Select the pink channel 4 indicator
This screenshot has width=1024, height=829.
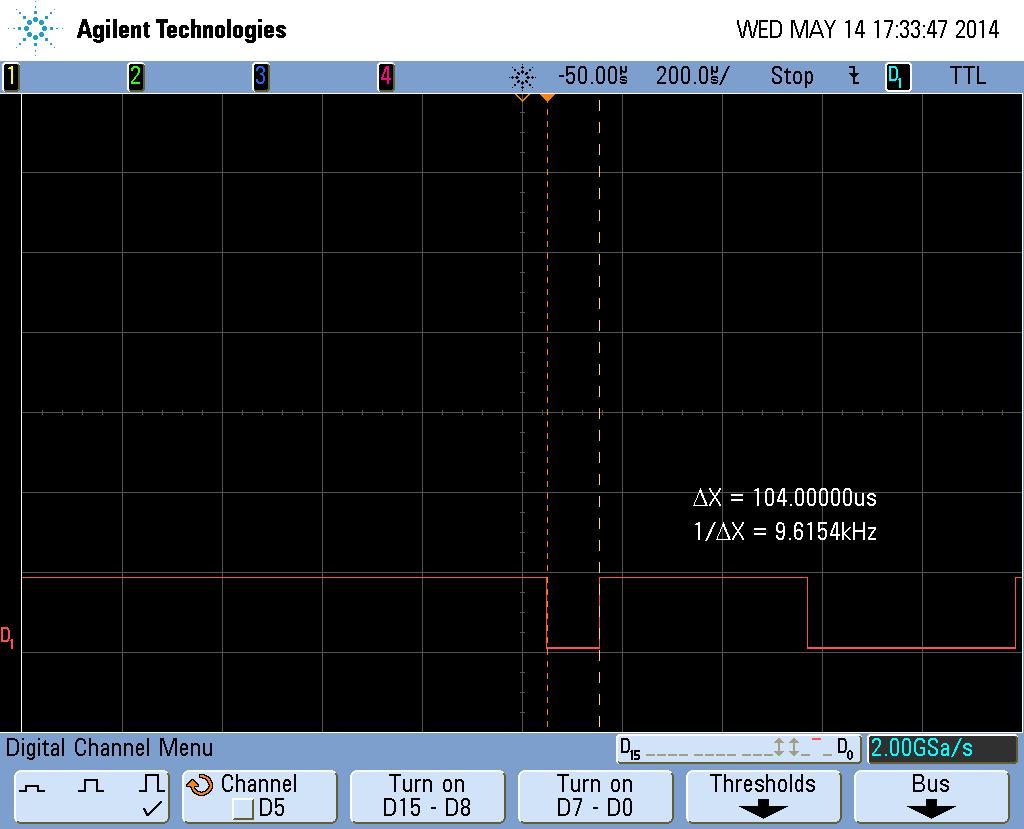tap(385, 77)
